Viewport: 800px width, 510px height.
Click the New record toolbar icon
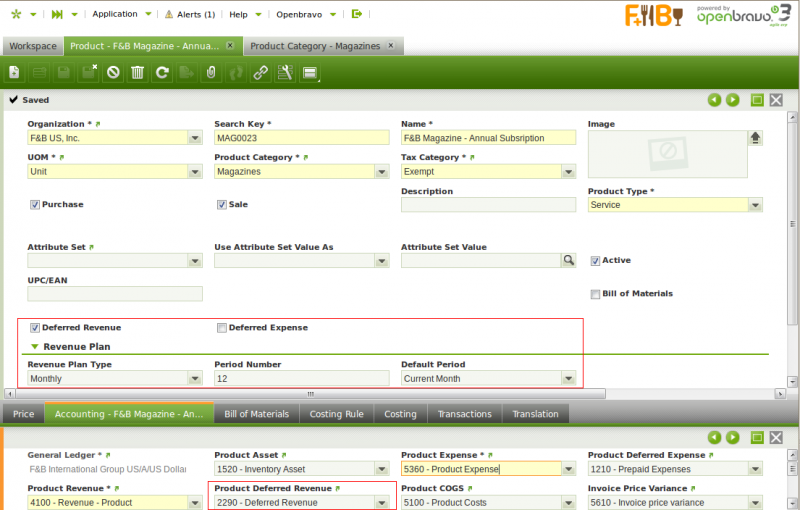(15, 72)
